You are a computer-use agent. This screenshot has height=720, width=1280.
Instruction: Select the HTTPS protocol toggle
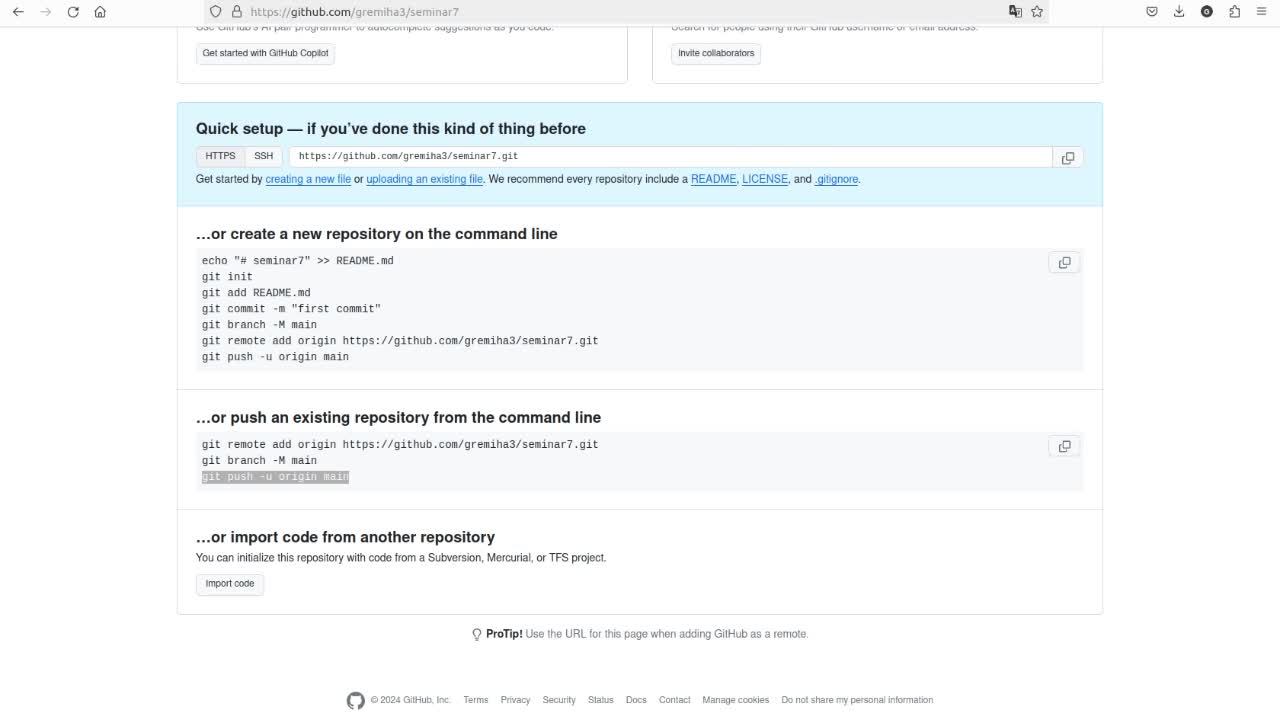click(x=220, y=156)
